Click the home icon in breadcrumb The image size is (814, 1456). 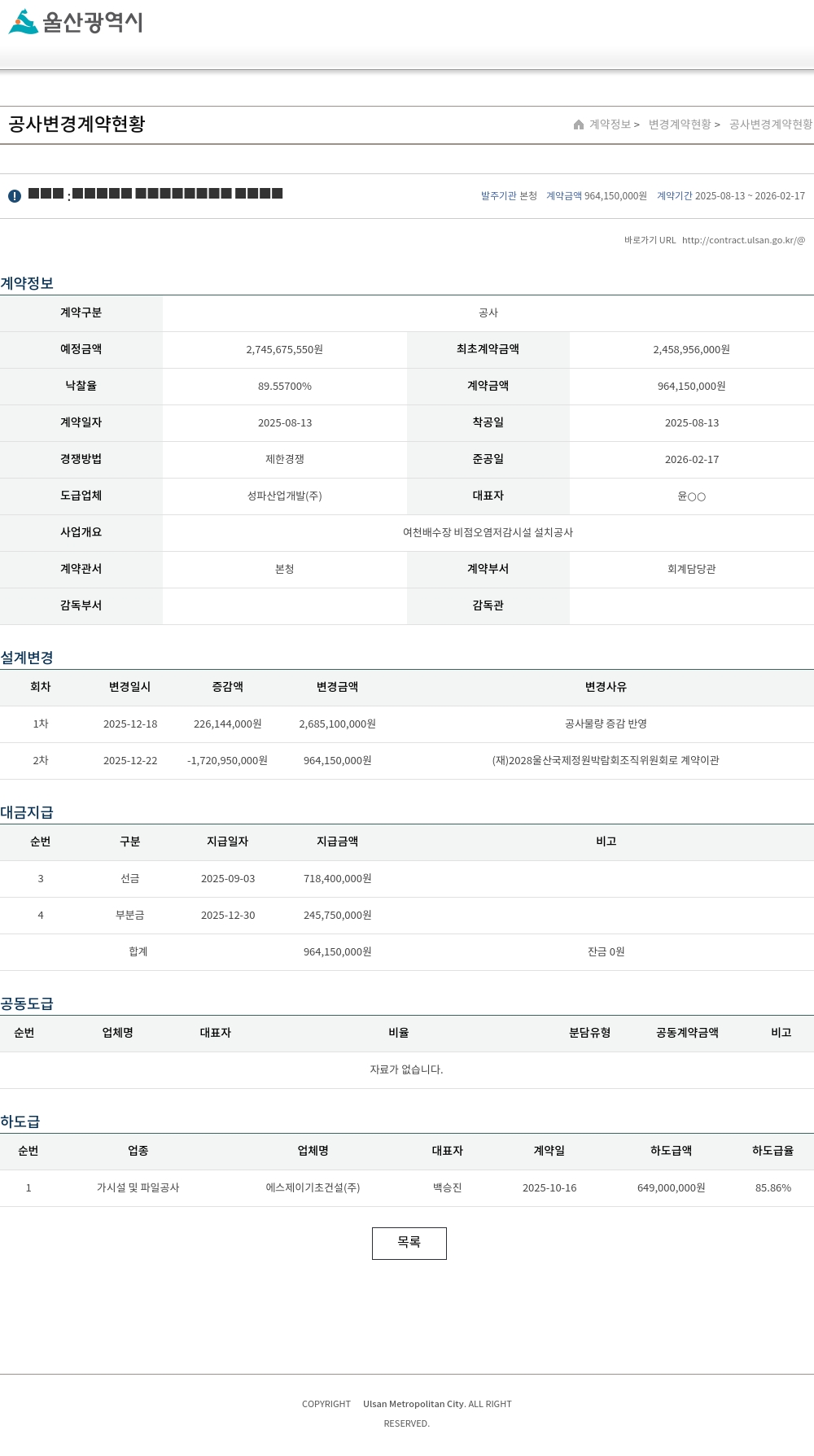pyautogui.click(x=579, y=125)
